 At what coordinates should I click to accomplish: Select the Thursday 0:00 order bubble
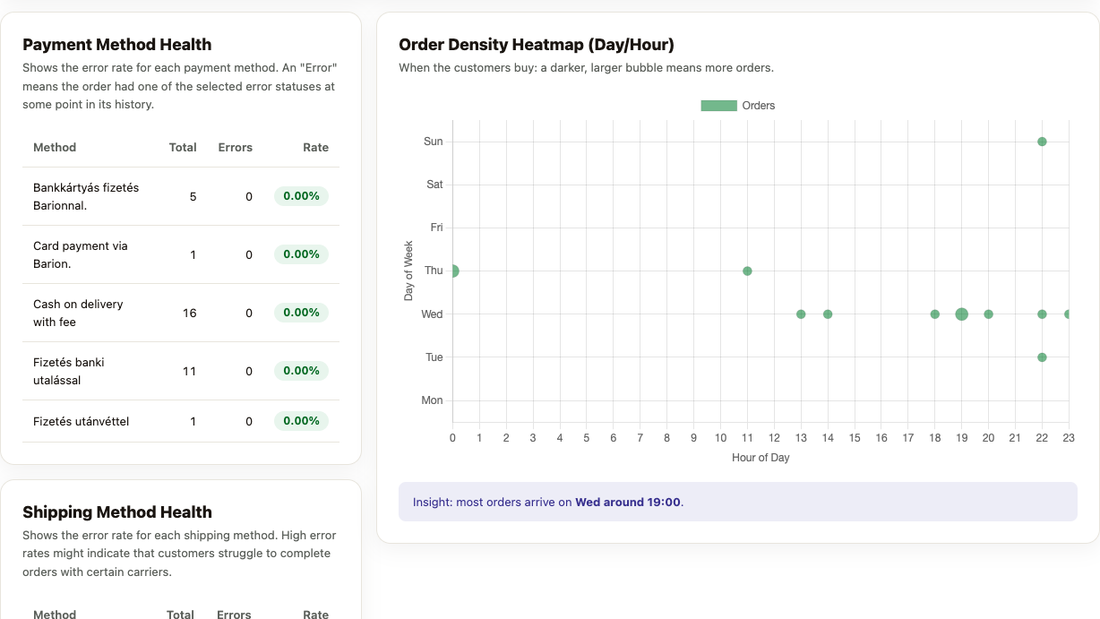[x=454, y=271]
